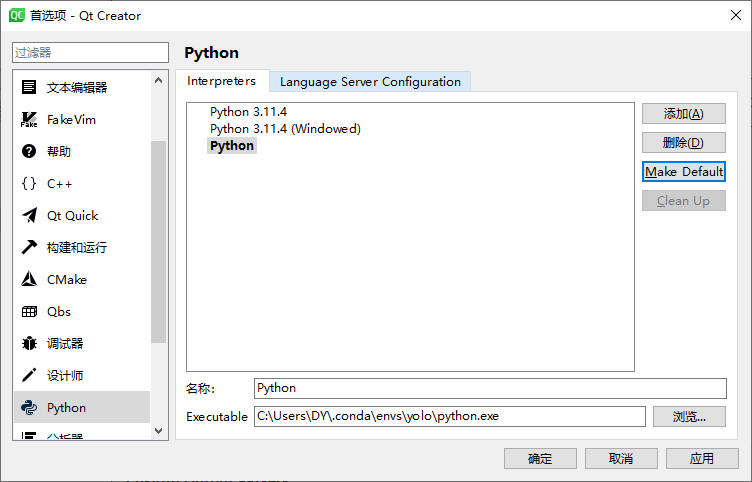
Task: Close the 首选项 dialog window
Action: click(736, 15)
